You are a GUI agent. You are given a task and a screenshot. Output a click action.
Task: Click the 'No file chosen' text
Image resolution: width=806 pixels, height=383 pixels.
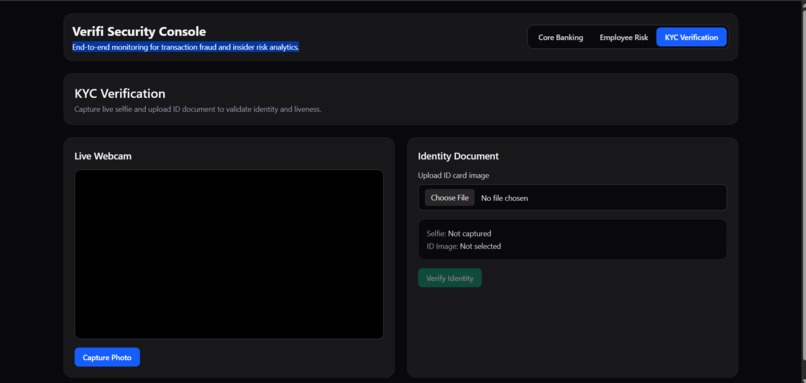pyautogui.click(x=504, y=198)
